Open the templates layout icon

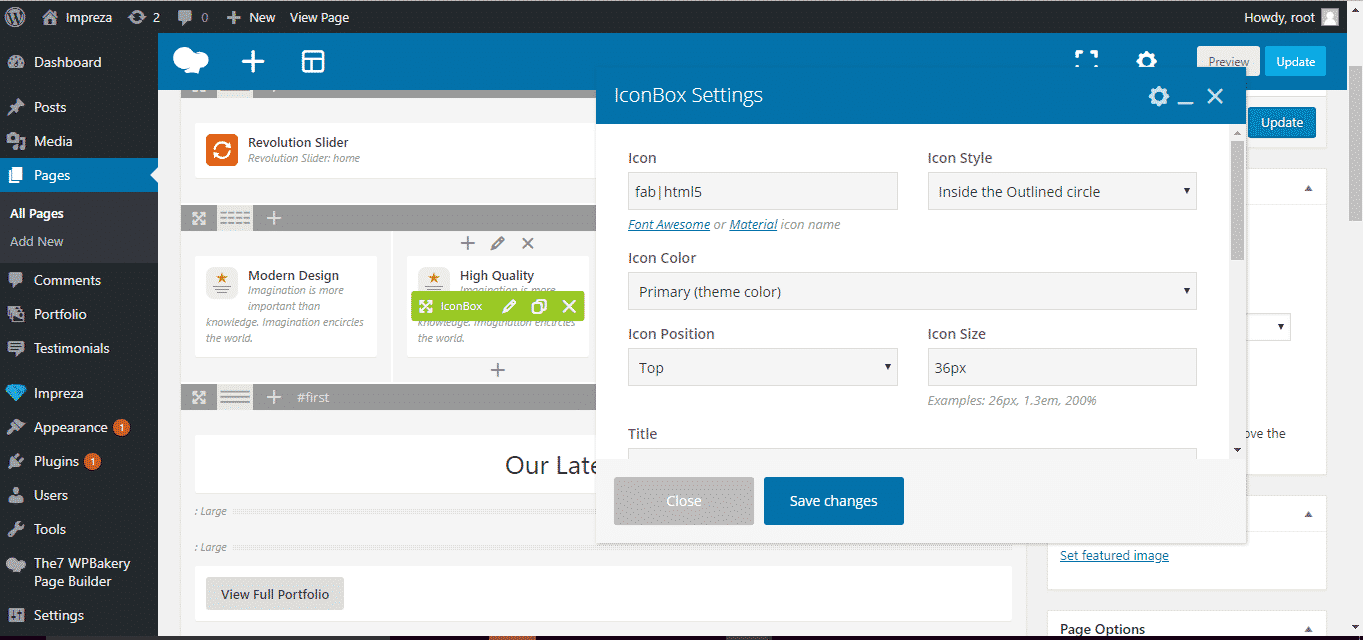click(x=313, y=61)
